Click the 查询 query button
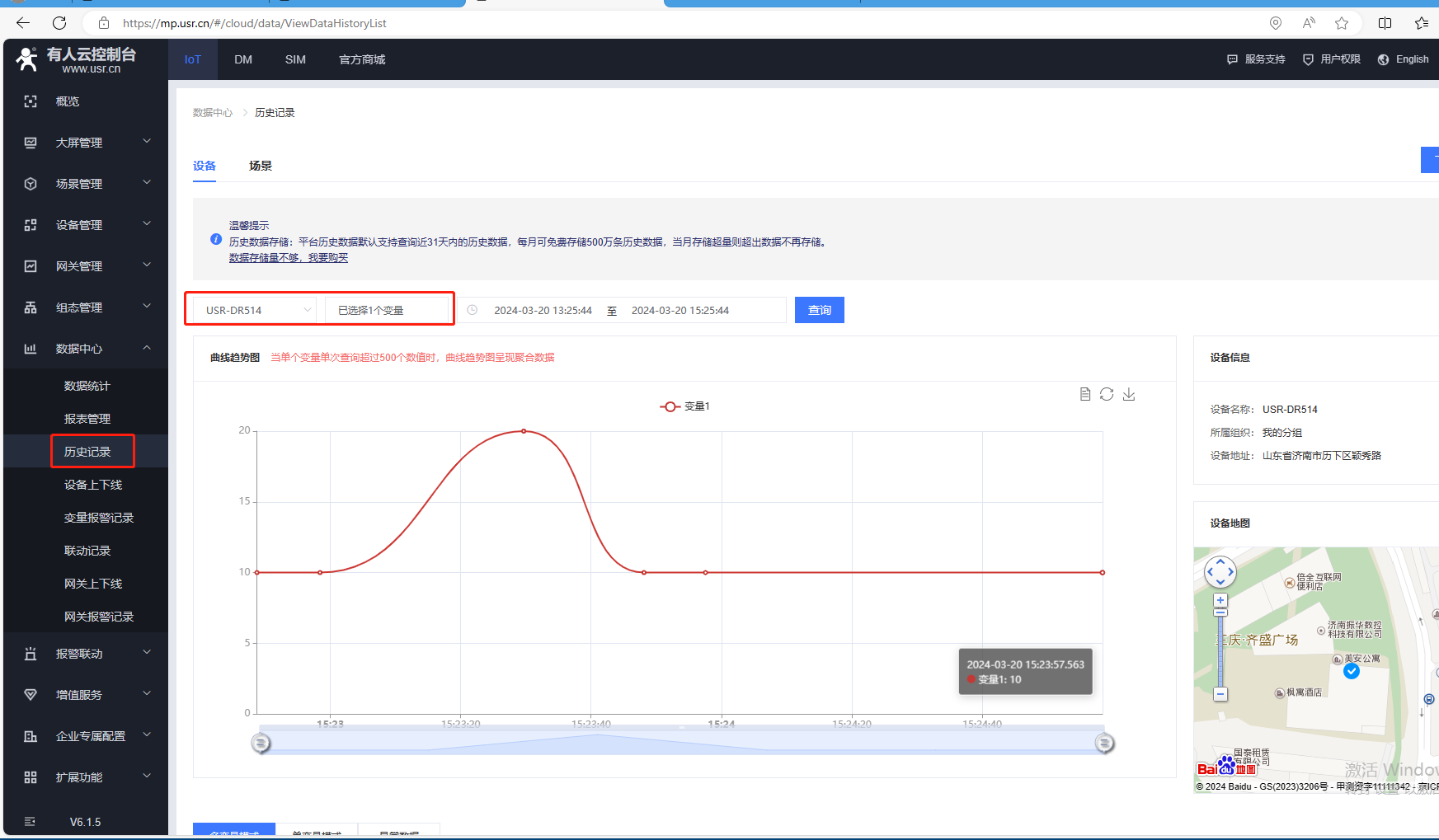Viewport: 1439px width, 840px height. click(x=819, y=310)
